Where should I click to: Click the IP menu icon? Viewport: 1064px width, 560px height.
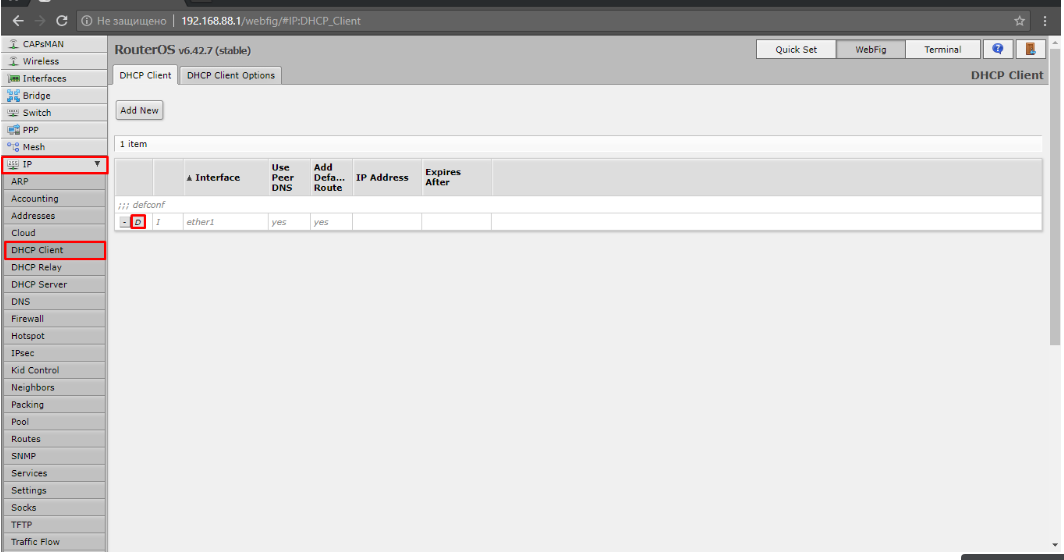click(13, 164)
